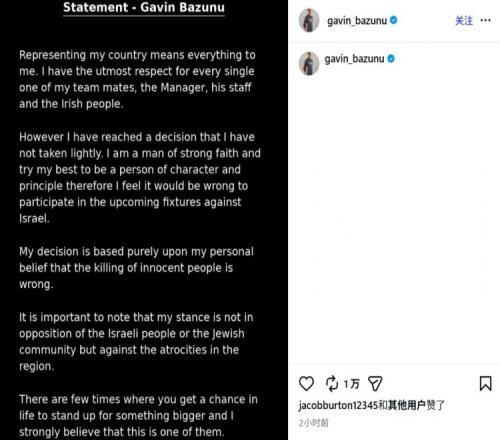Viewport: 500px width, 440px height.
Task: Click the statement image of the post
Action: (144, 220)
